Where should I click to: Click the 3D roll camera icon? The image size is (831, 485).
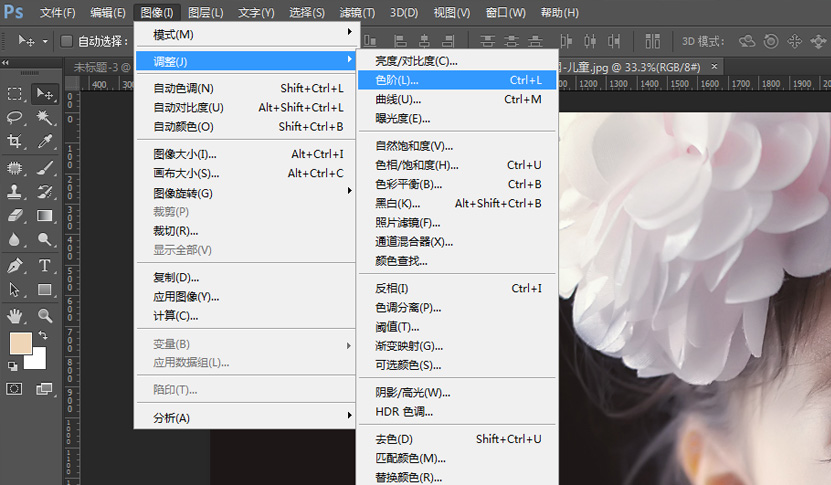click(771, 41)
